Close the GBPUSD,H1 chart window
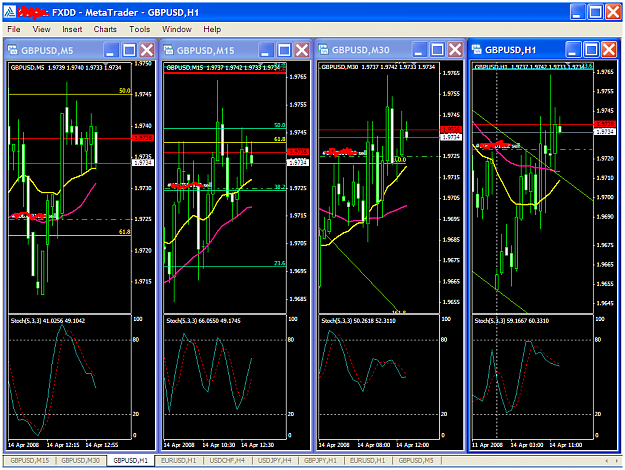Screen dimensions: 625x470 click(x=609, y=50)
